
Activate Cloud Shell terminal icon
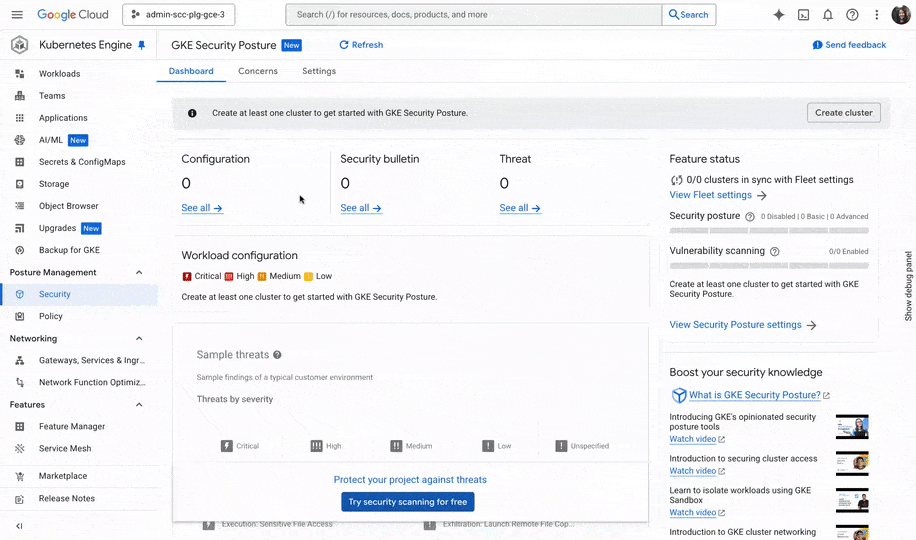point(803,15)
